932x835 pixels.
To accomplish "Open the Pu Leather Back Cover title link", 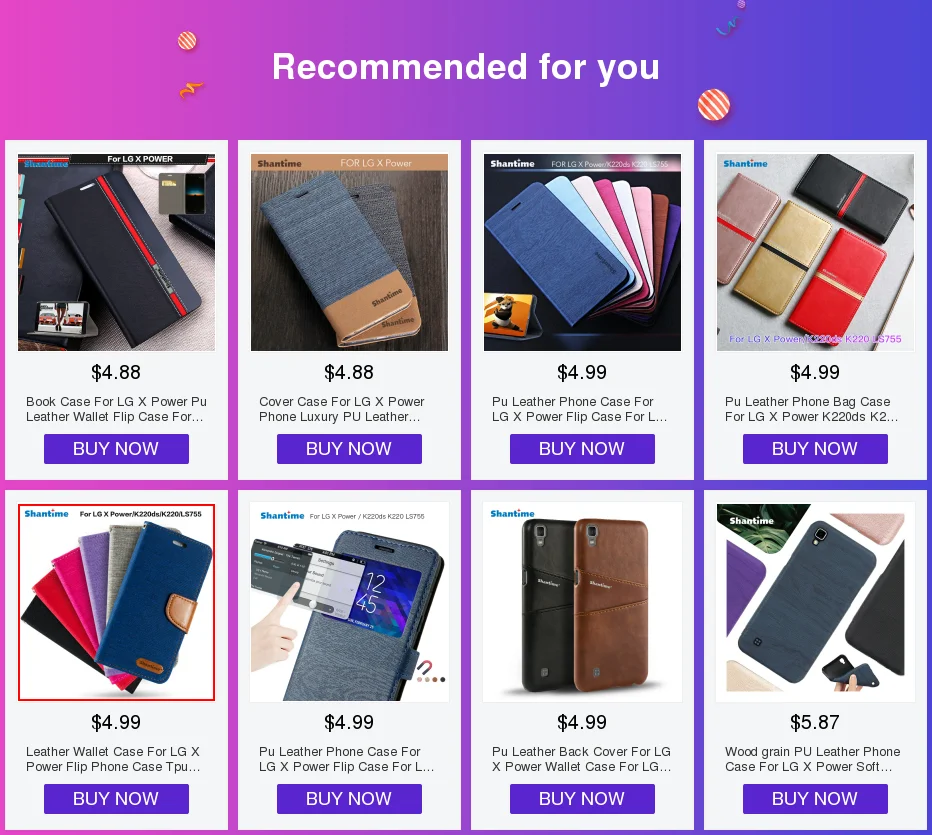I will (581, 759).
